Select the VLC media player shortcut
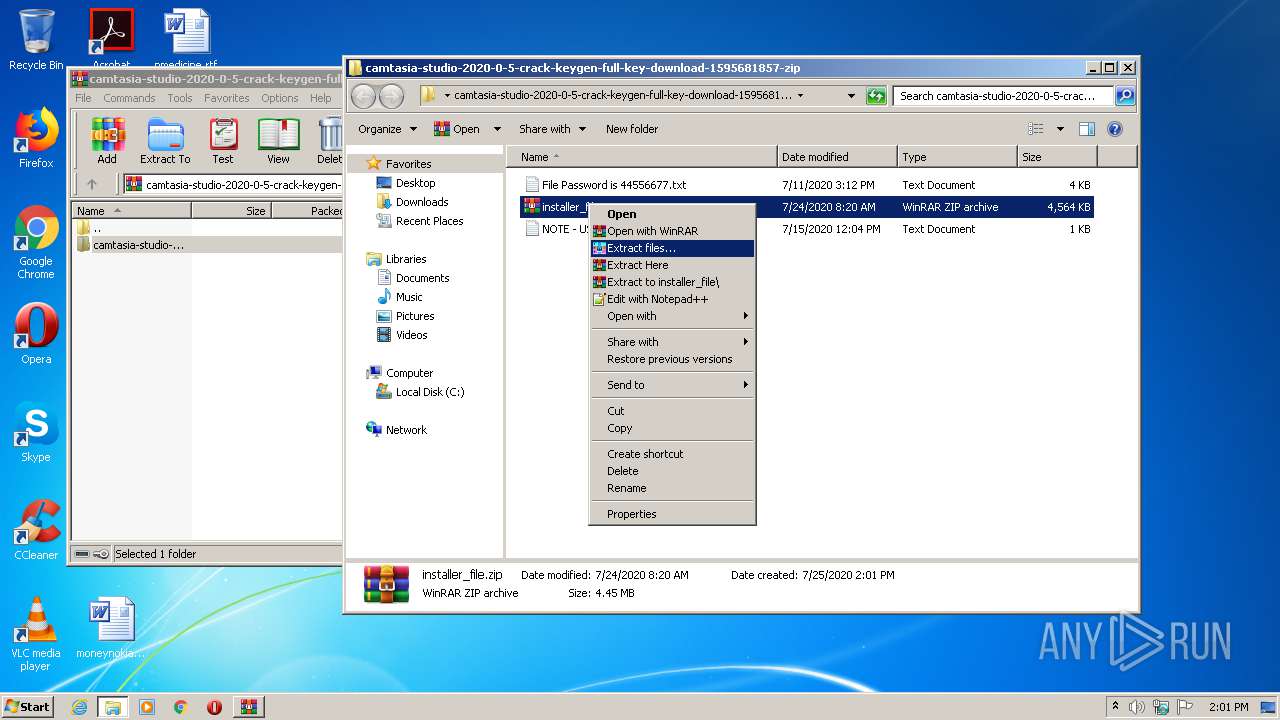Image resolution: width=1280 pixels, height=720 pixels. (36, 634)
